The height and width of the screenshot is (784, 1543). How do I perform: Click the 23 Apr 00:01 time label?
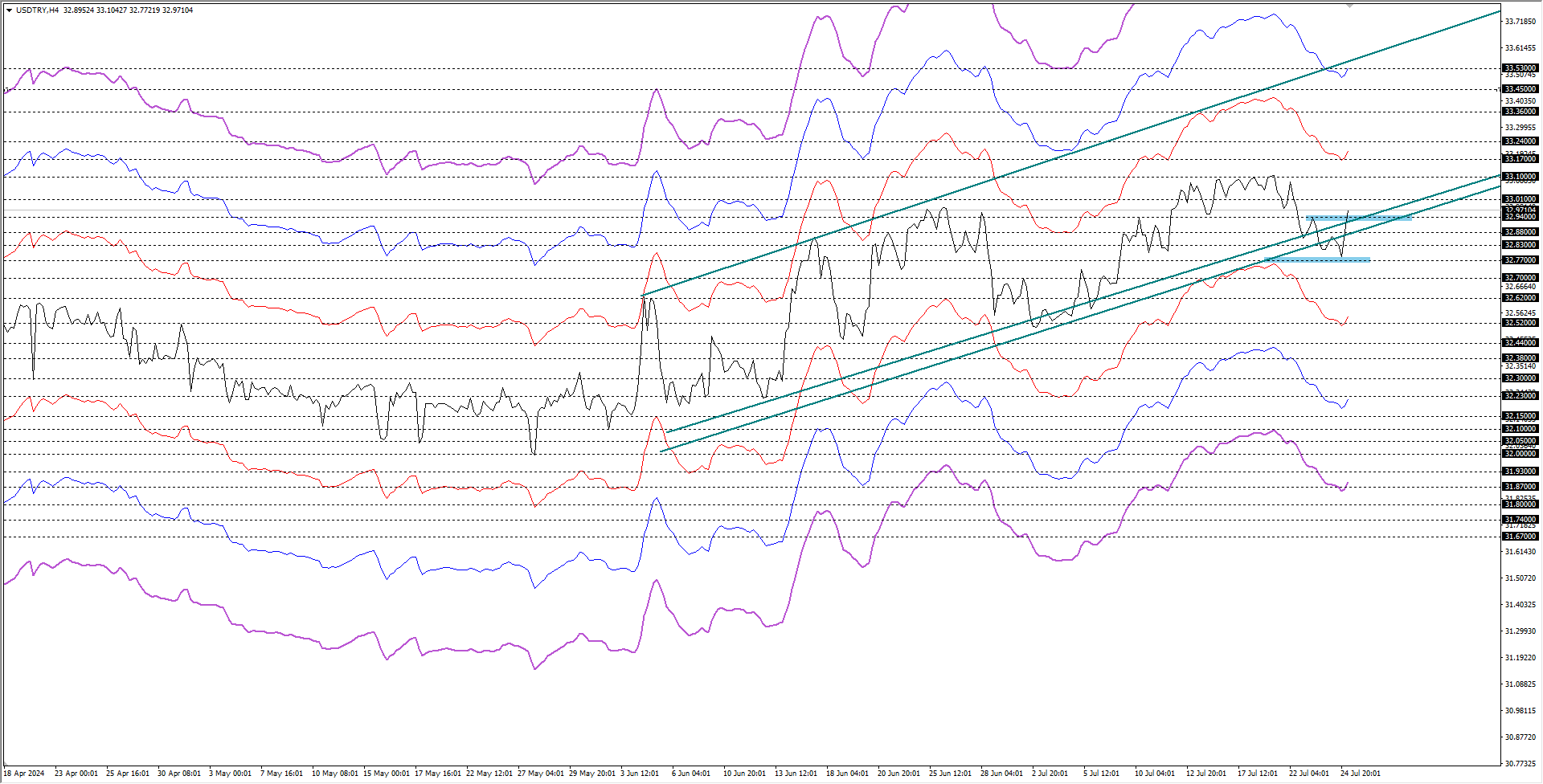click(76, 774)
